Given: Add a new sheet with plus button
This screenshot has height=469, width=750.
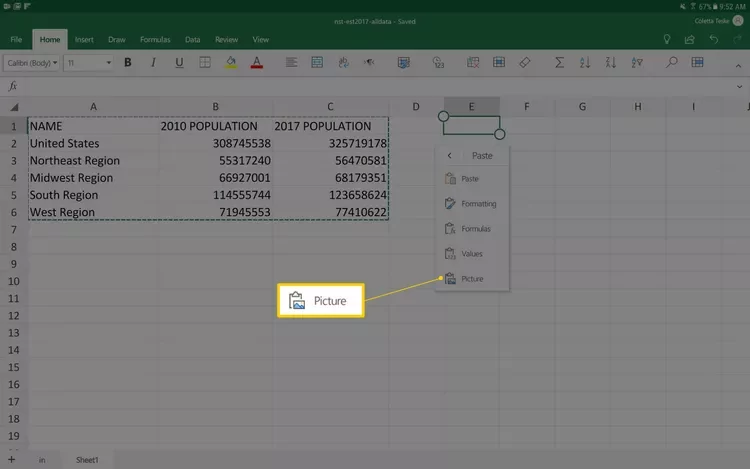Looking at the screenshot, I should (11, 459).
